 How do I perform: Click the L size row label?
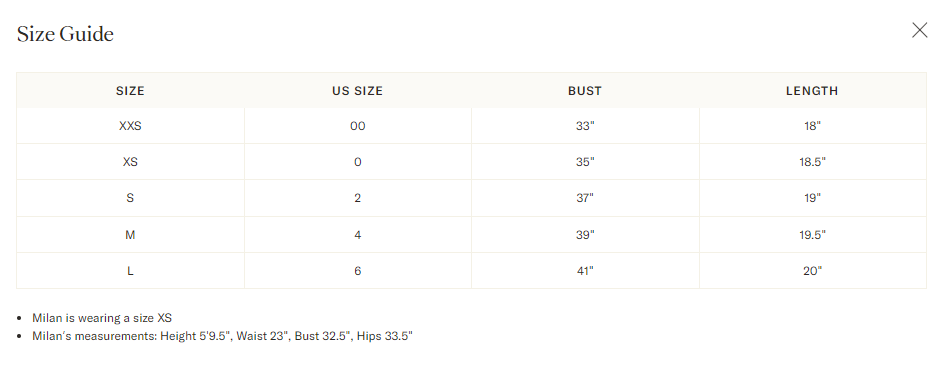pos(130,271)
